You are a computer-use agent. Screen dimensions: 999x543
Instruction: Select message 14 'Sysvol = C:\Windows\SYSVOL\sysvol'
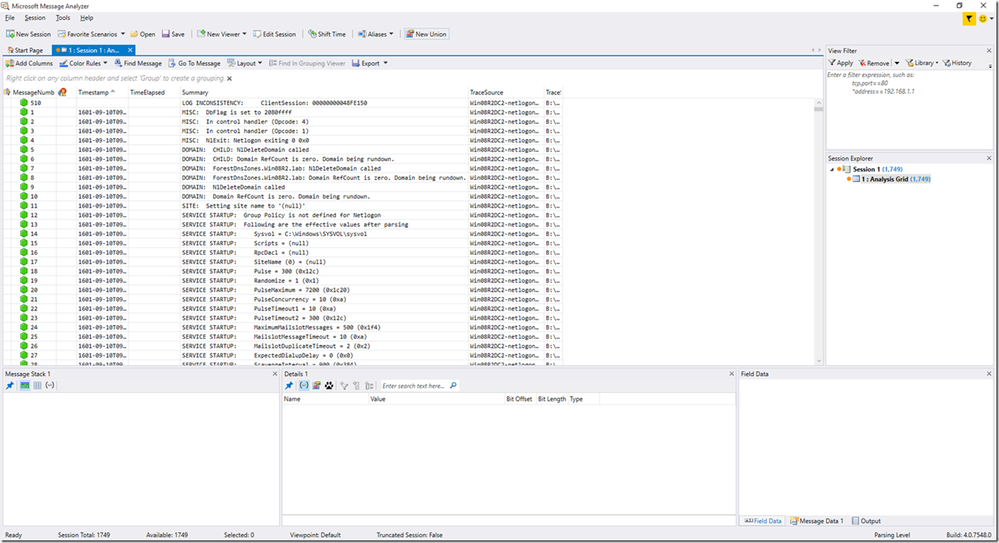[282, 234]
